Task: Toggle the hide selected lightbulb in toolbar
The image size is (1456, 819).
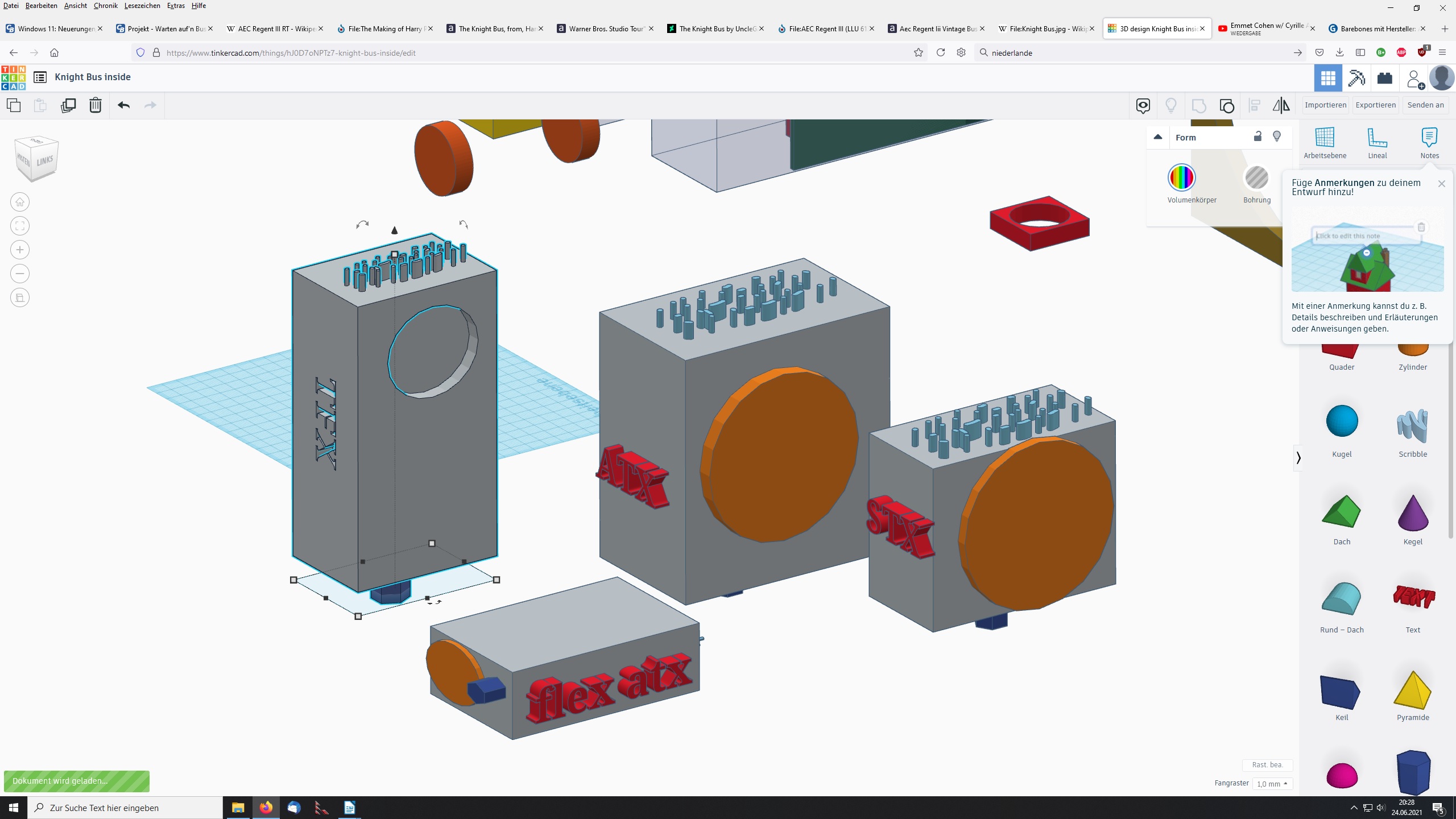Action: pos(1171,105)
